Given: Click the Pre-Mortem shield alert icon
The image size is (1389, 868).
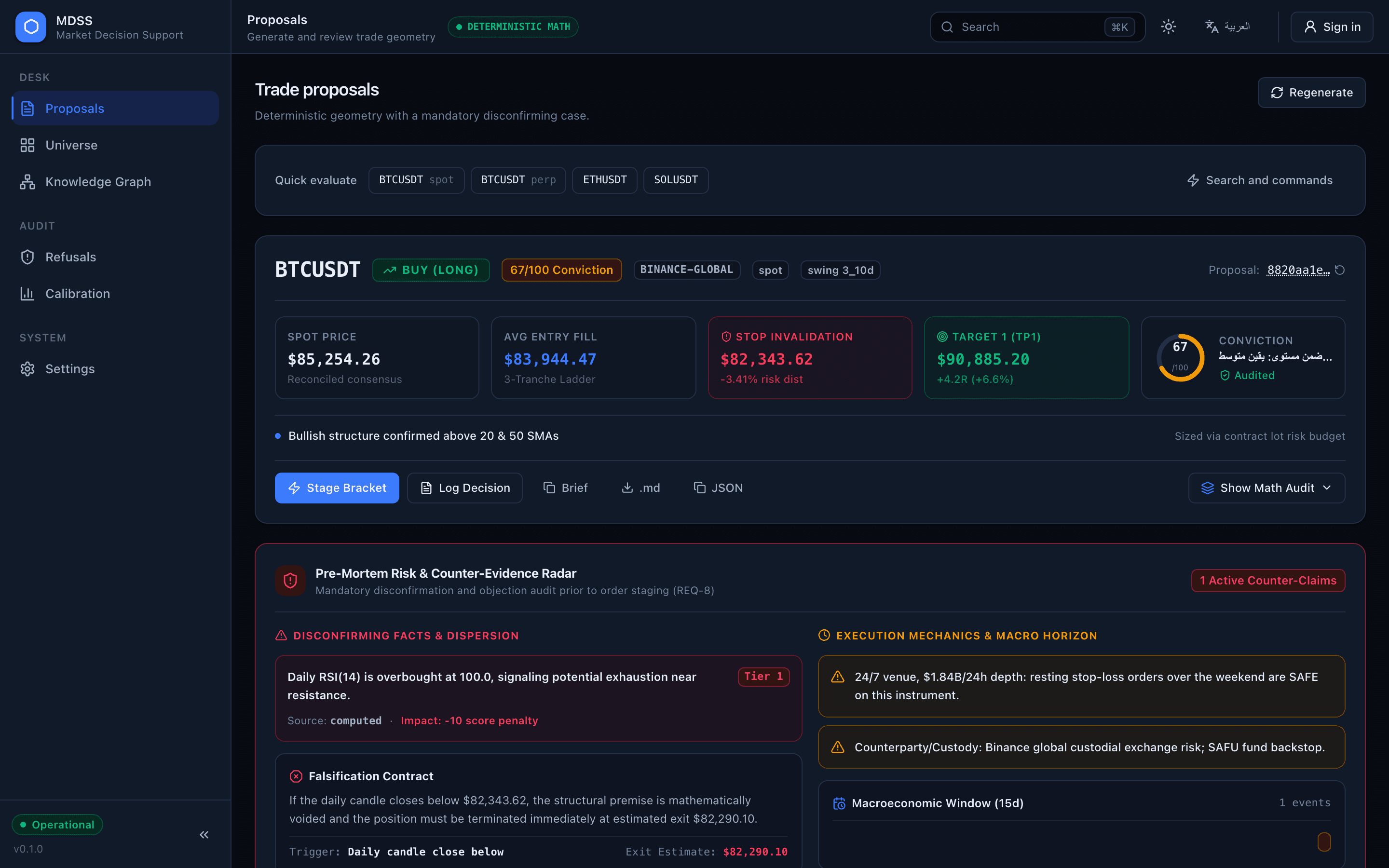Looking at the screenshot, I should pyautogui.click(x=290, y=581).
